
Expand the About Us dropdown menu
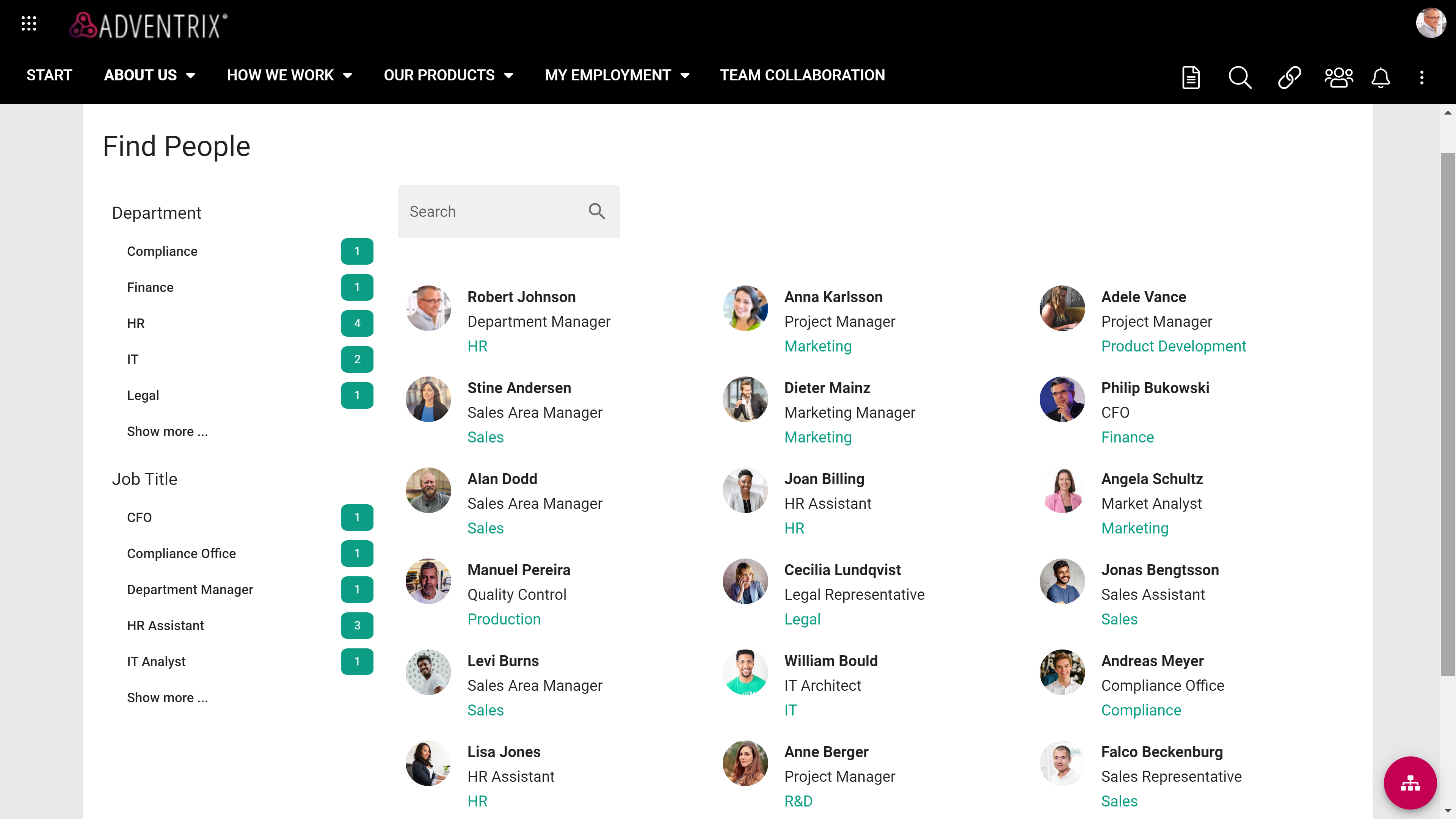coord(149,75)
